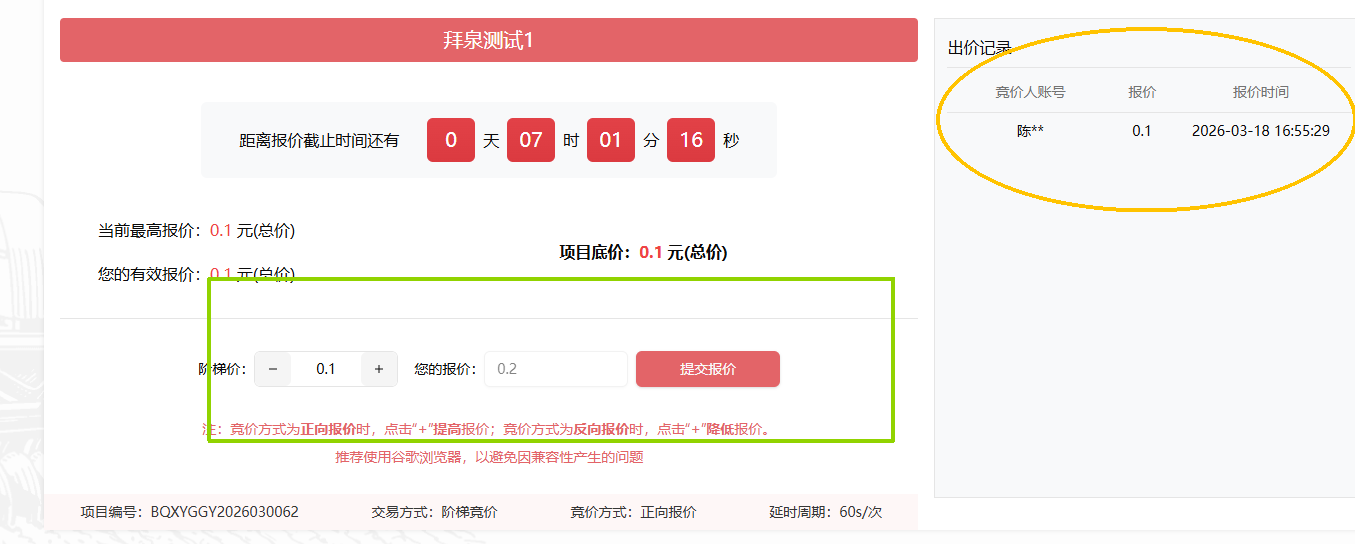The width and height of the screenshot is (1355, 544).
Task: Click the 项目底价 price text
Action: pyautogui.click(x=643, y=253)
